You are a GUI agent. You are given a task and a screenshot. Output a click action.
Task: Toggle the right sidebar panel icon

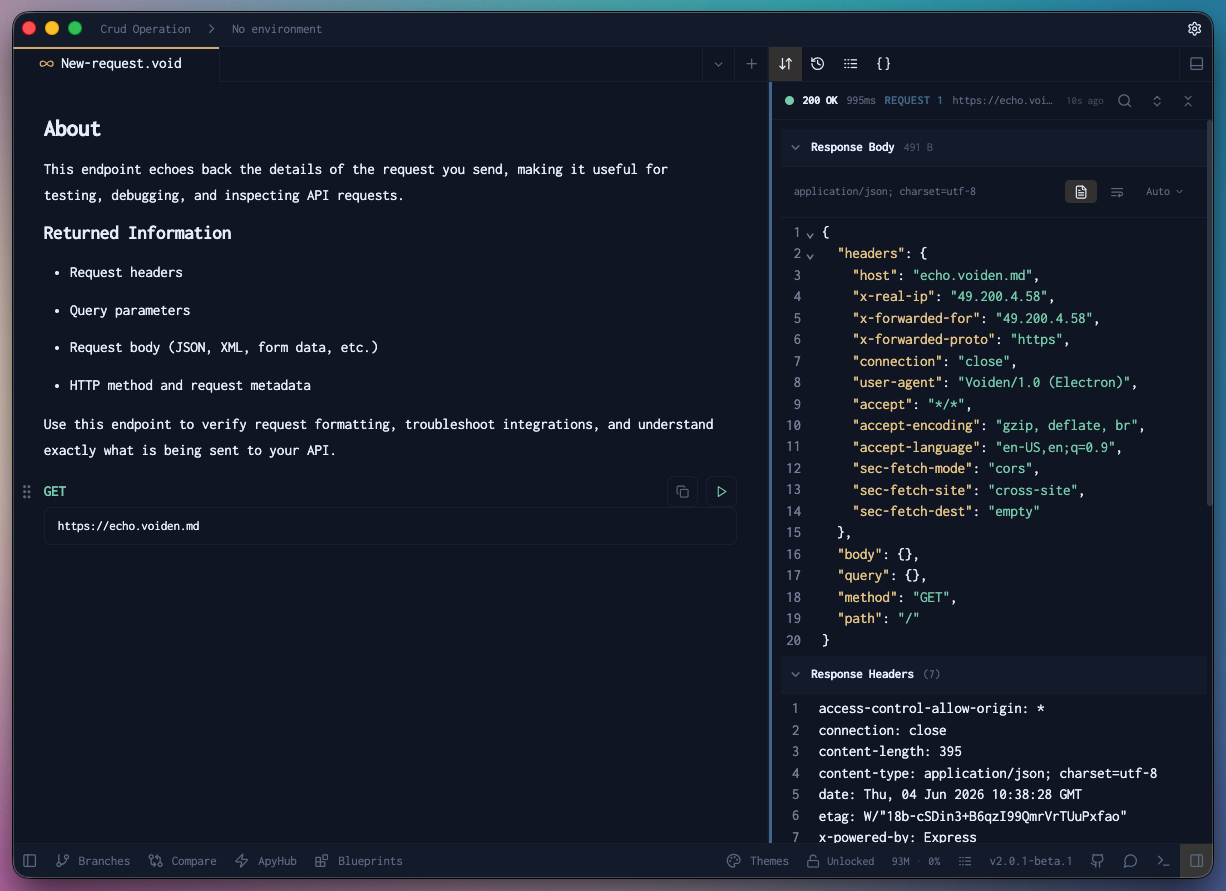(1196, 861)
